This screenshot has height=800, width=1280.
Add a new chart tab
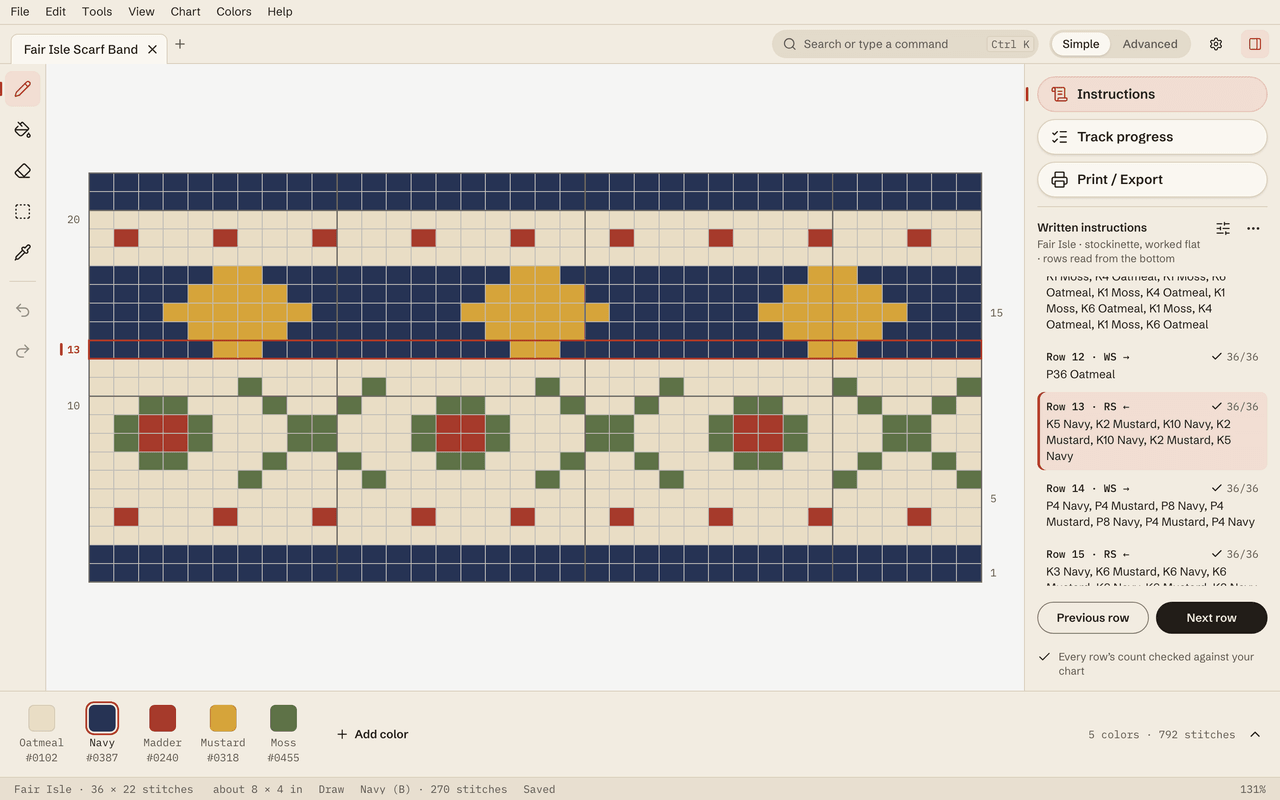pyautogui.click(x=180, y=44)
